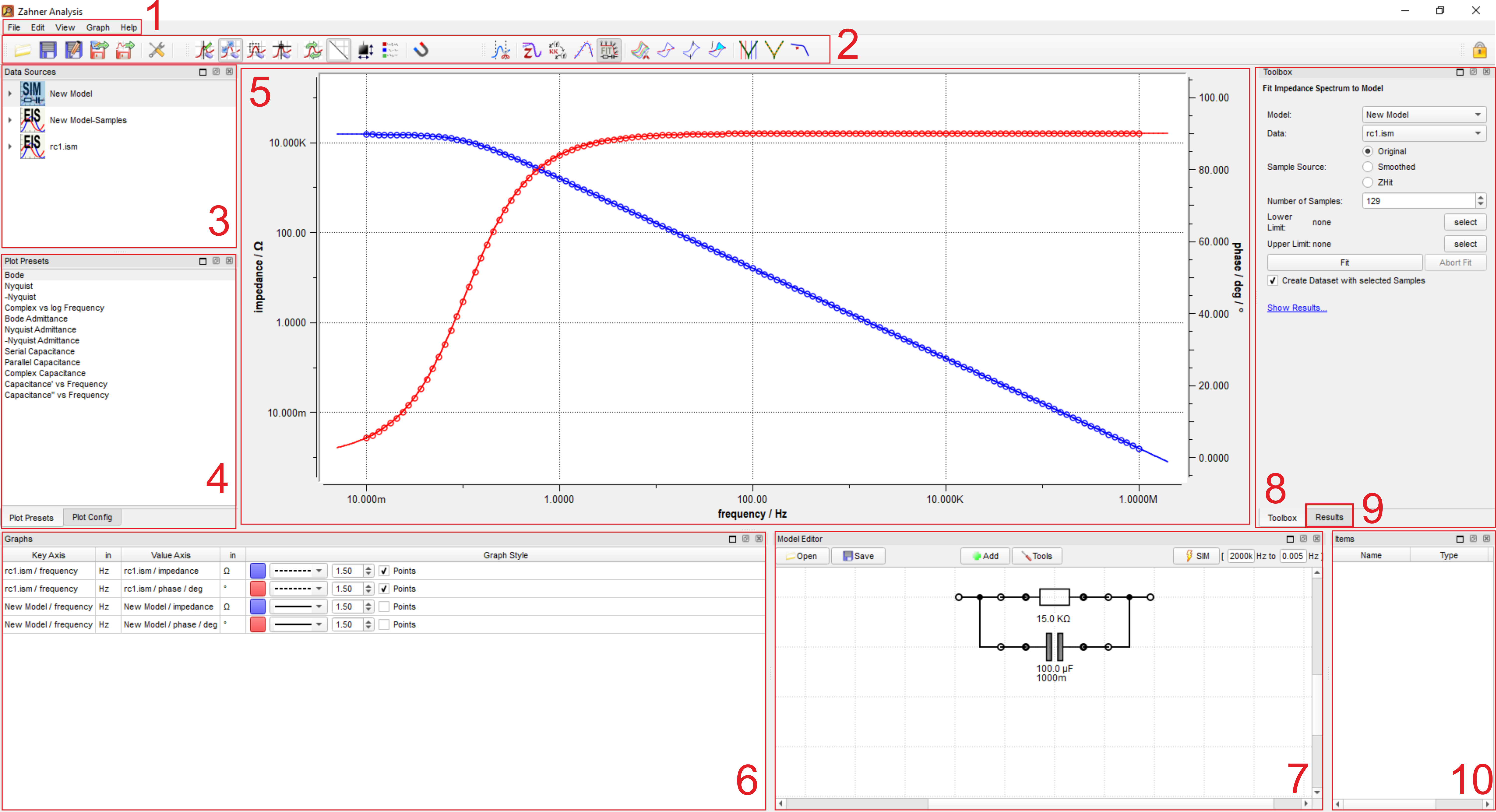
Task: Uncheck Points for rc1.ism impedance row
Action: pyautogui.click(x=384, y=571)
